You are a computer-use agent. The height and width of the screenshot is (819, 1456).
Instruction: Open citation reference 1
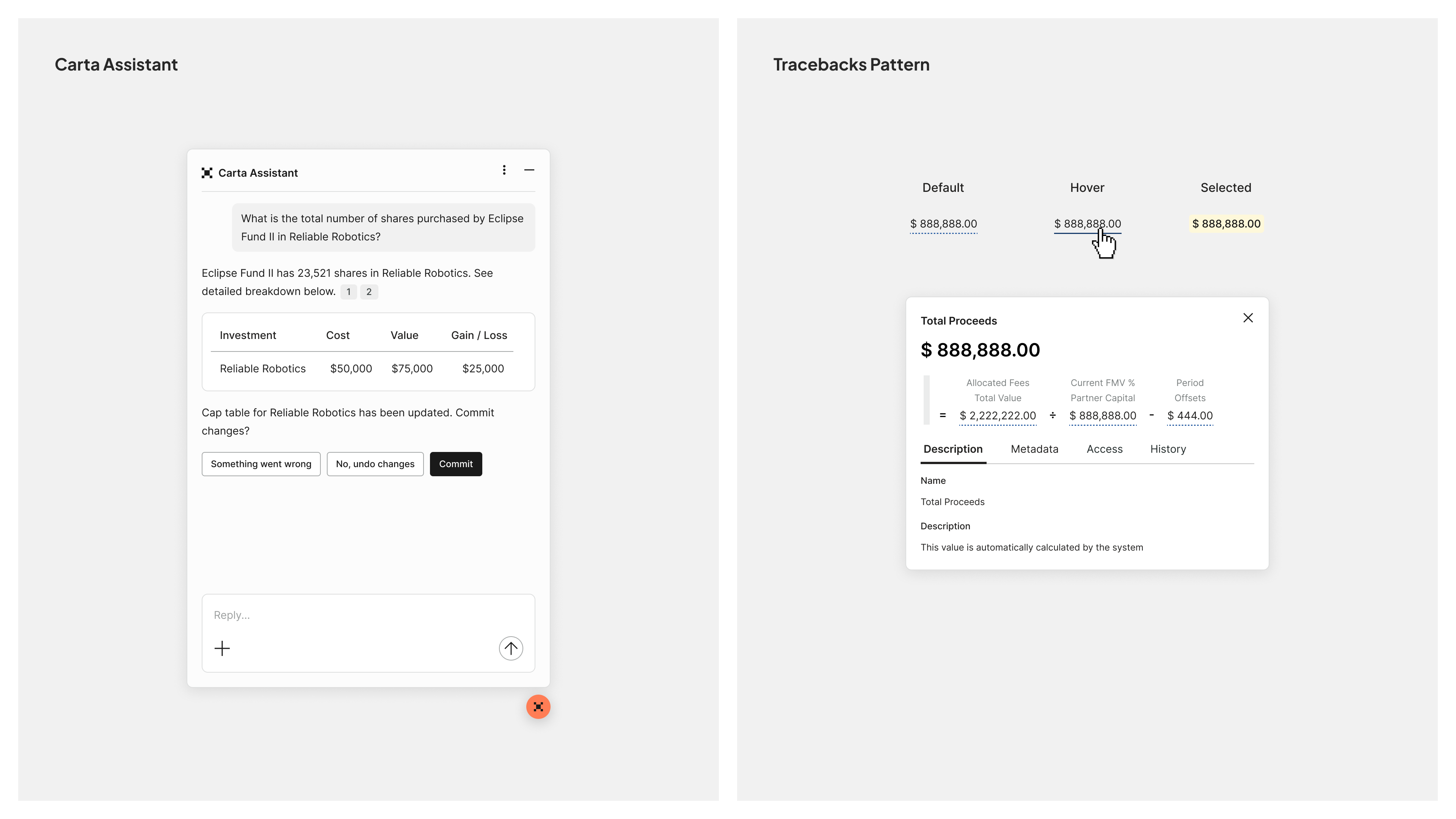point(348,292)
